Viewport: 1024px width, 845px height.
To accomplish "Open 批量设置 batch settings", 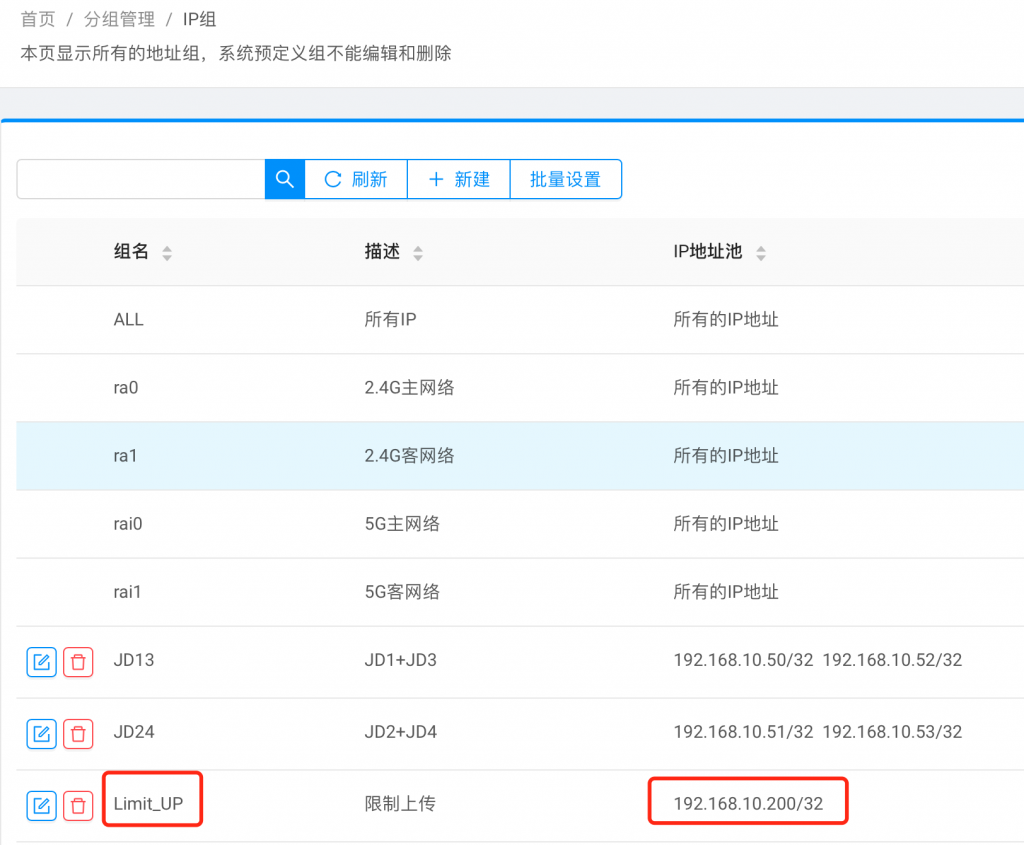I will [x=565, y=179].
